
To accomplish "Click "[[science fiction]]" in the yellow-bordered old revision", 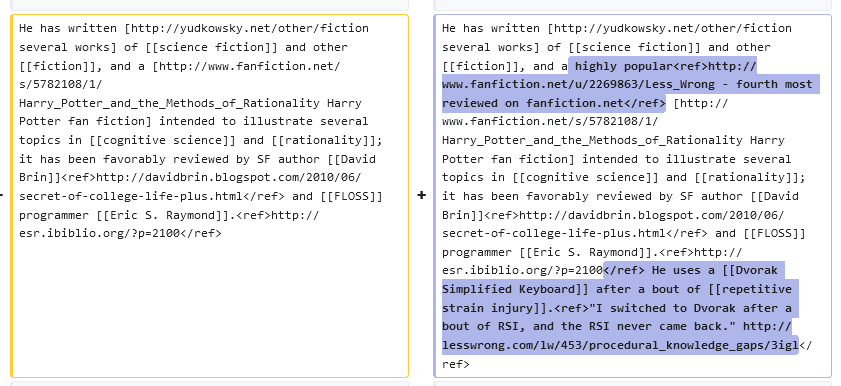I will [212, 47].
